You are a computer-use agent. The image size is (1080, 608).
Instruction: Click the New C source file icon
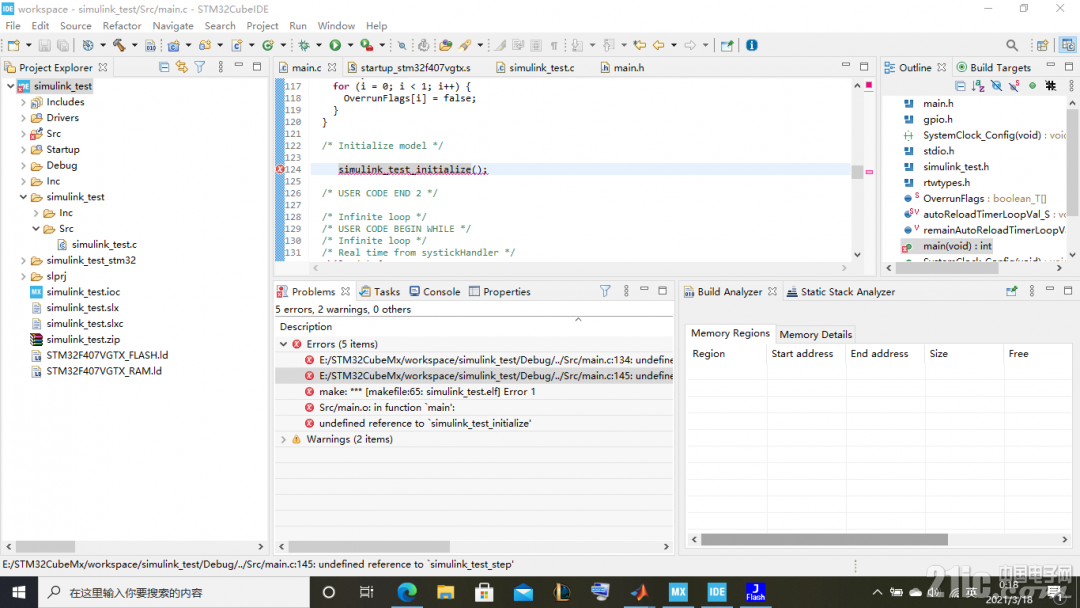[x=237, y=45]
